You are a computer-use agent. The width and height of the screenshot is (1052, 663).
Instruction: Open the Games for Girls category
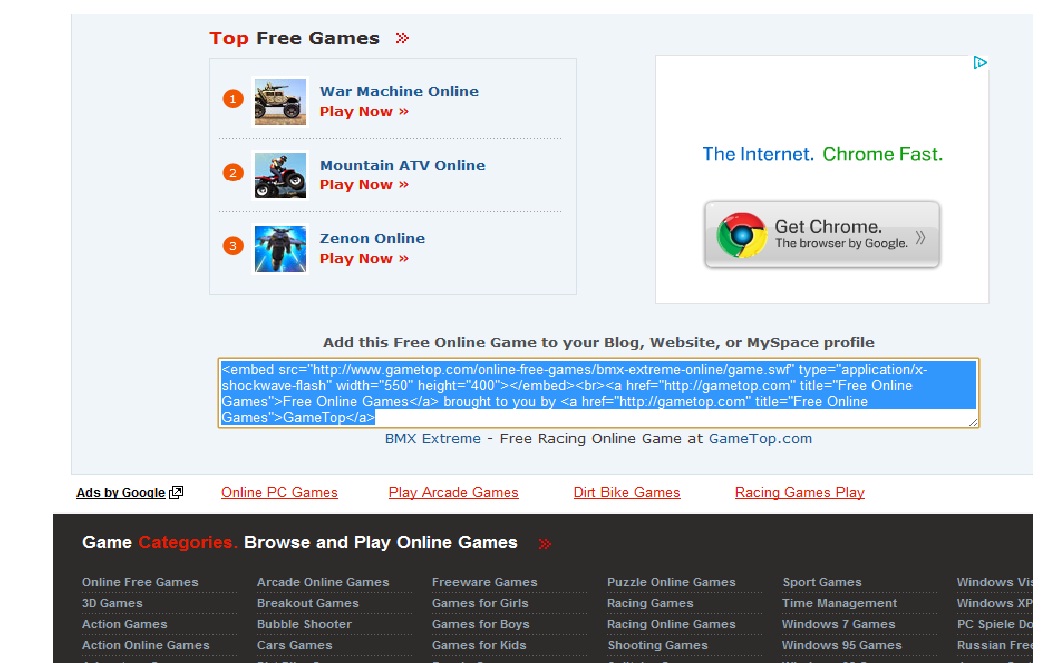[x=480, y=603]
